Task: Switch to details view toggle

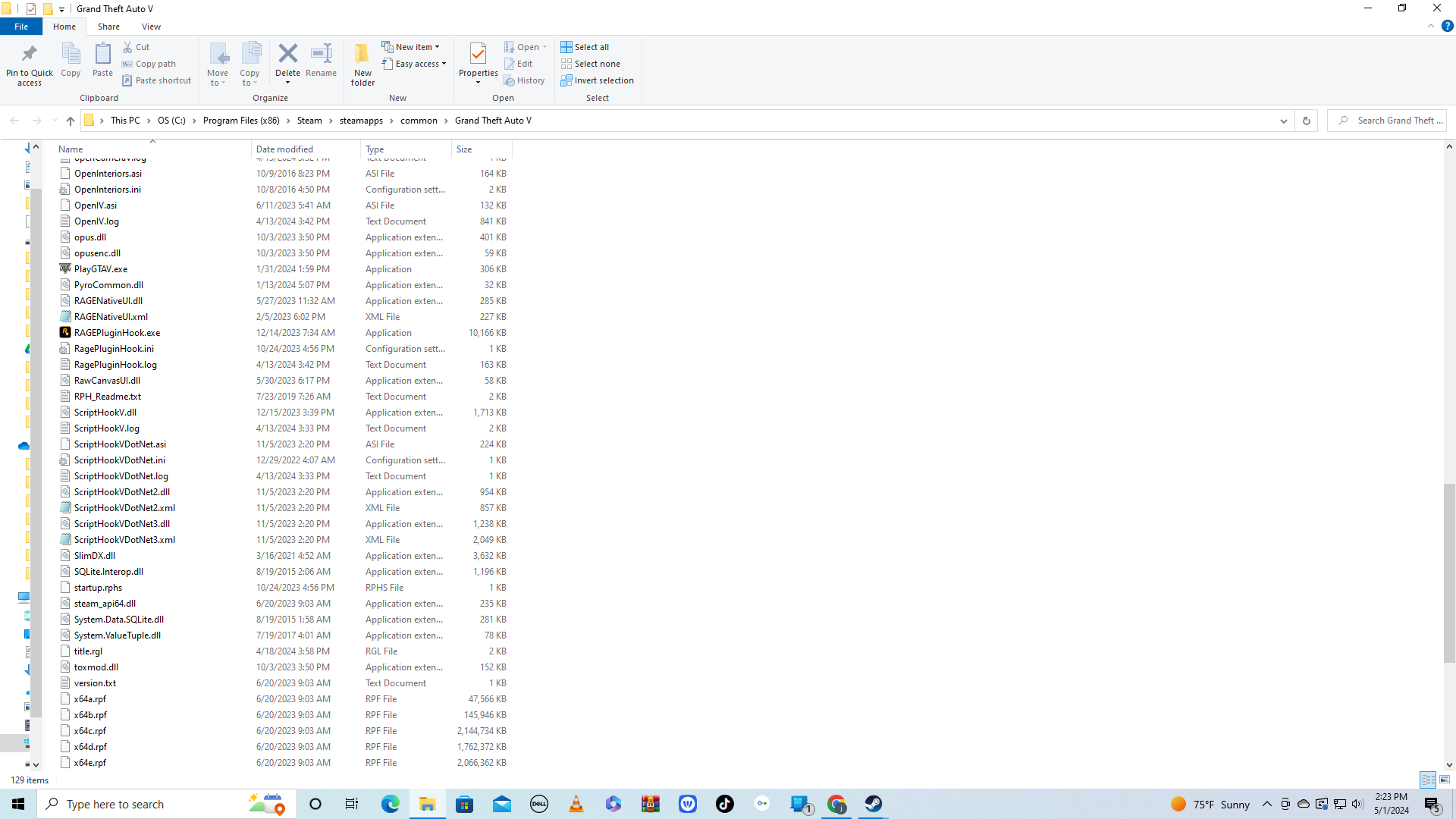Action: click(1428, 780)
